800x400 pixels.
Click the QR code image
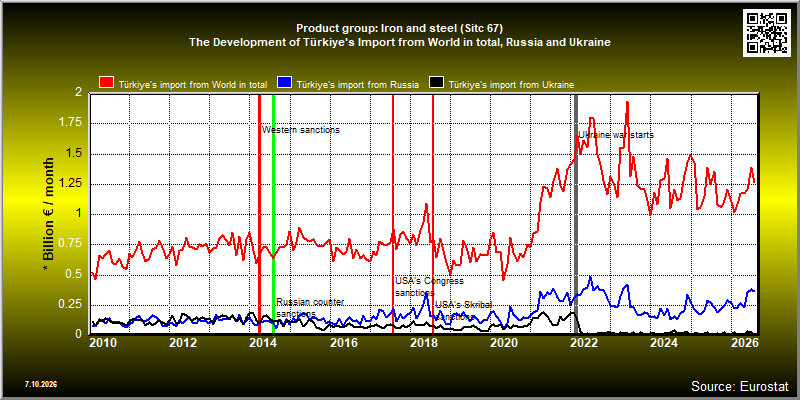click(767, 31)
